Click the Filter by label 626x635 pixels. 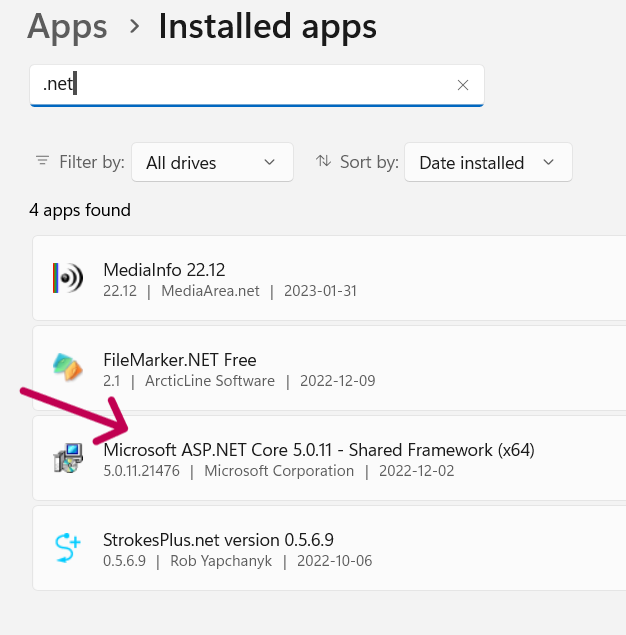92,162
